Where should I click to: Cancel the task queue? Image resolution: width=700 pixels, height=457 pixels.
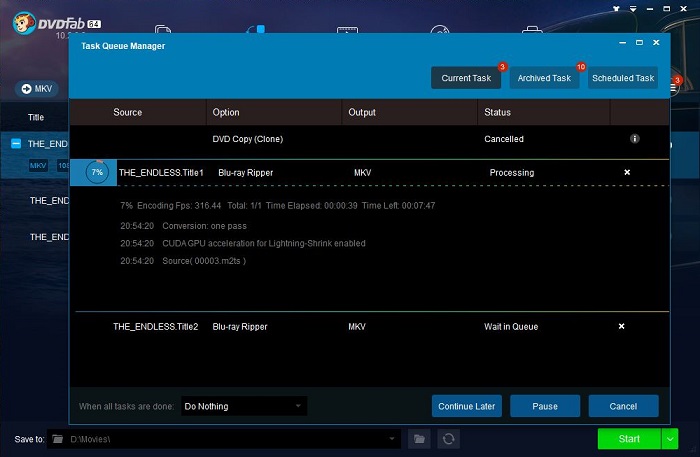pyautogui.click(x=623, y=406)
